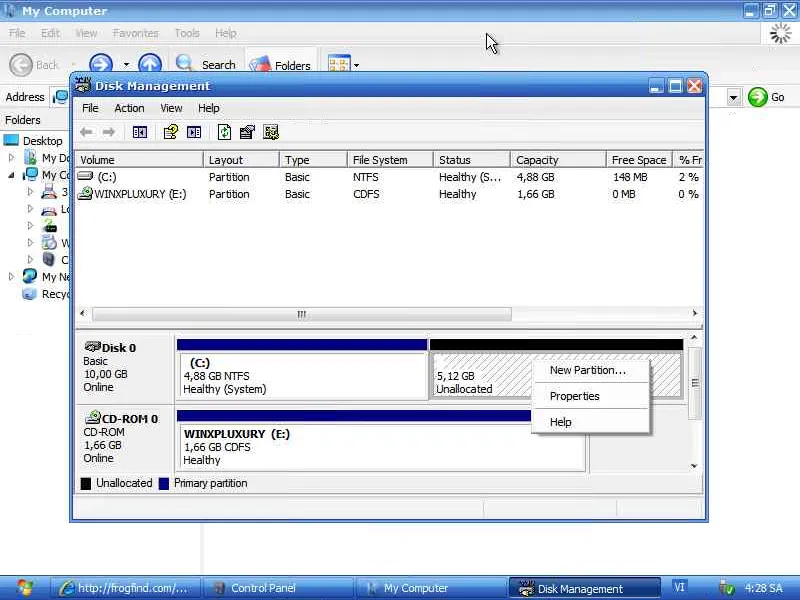Expand the floppy drive tree node
Image resolution: width=800 pixels, height=600 pixels.
point(30,192)
